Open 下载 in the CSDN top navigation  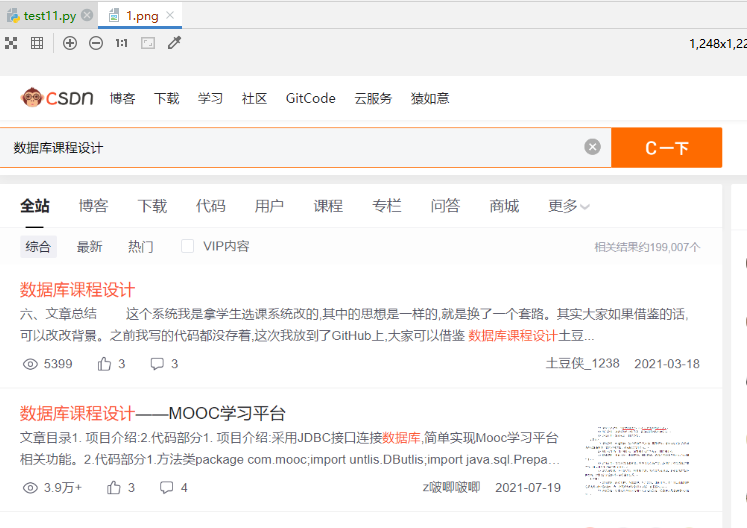point(166,98)
